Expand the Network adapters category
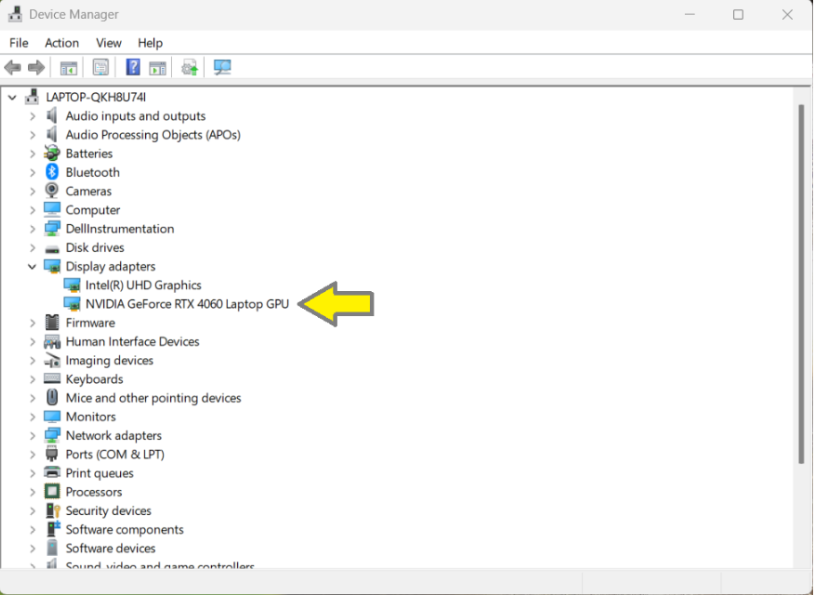 click(x=32, y=436)
